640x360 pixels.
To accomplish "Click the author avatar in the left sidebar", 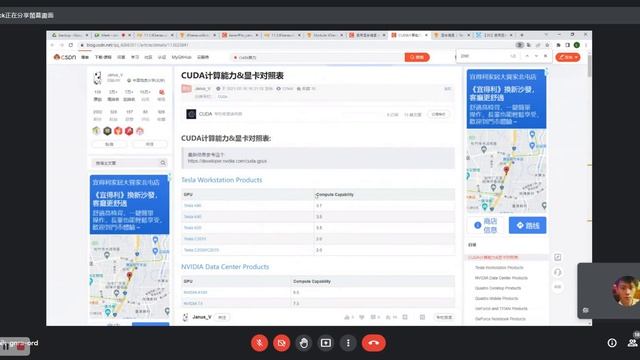I will pyautogui.click(x=97, y=78).
